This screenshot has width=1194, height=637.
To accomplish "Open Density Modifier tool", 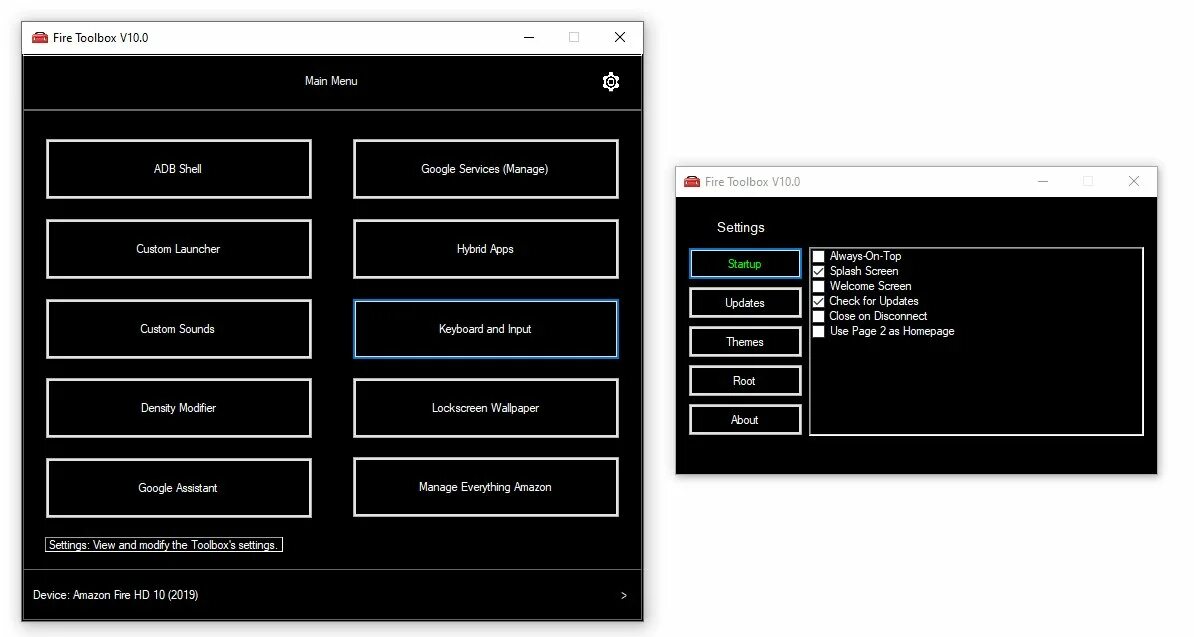I will (x=179, y=408).
